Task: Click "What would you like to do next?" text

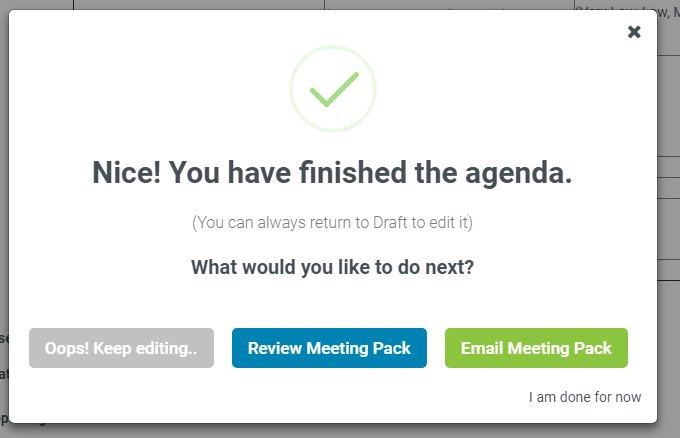Action: (x=332, y=268)
